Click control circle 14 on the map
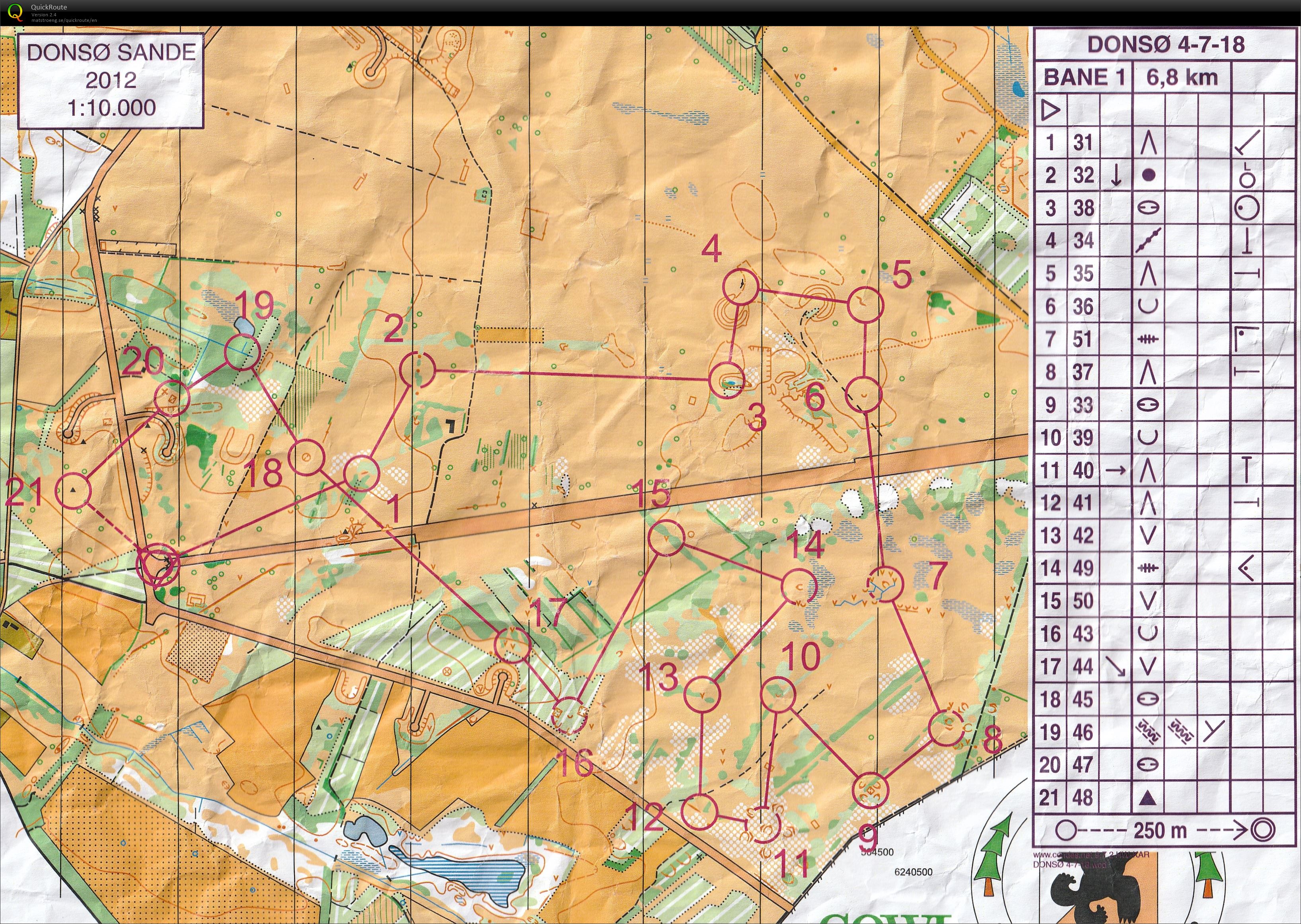Screen dimensions: 1301x924 pos(800,587)
